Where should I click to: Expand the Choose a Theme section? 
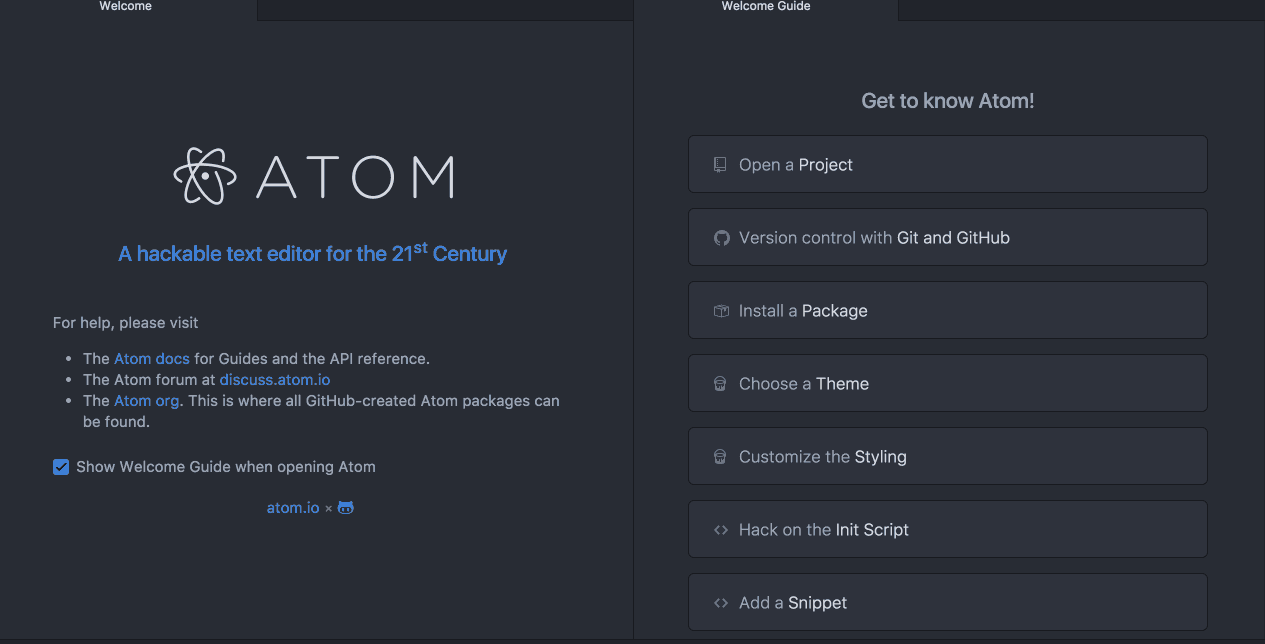pos(948,383)
